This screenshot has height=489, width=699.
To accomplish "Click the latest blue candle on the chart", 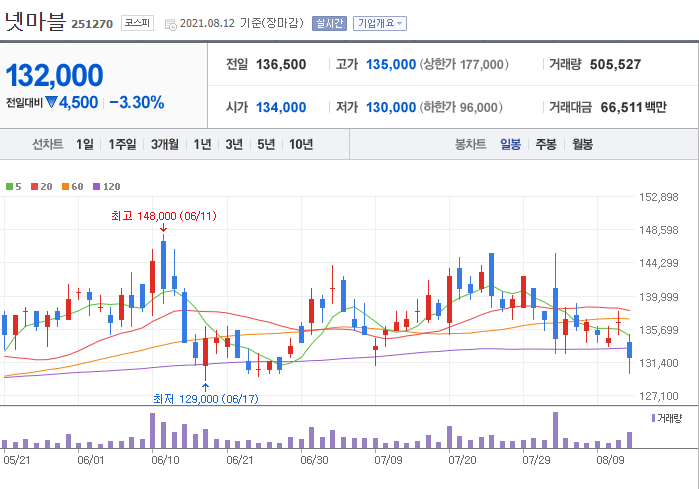I will click(x=629, y=349).
